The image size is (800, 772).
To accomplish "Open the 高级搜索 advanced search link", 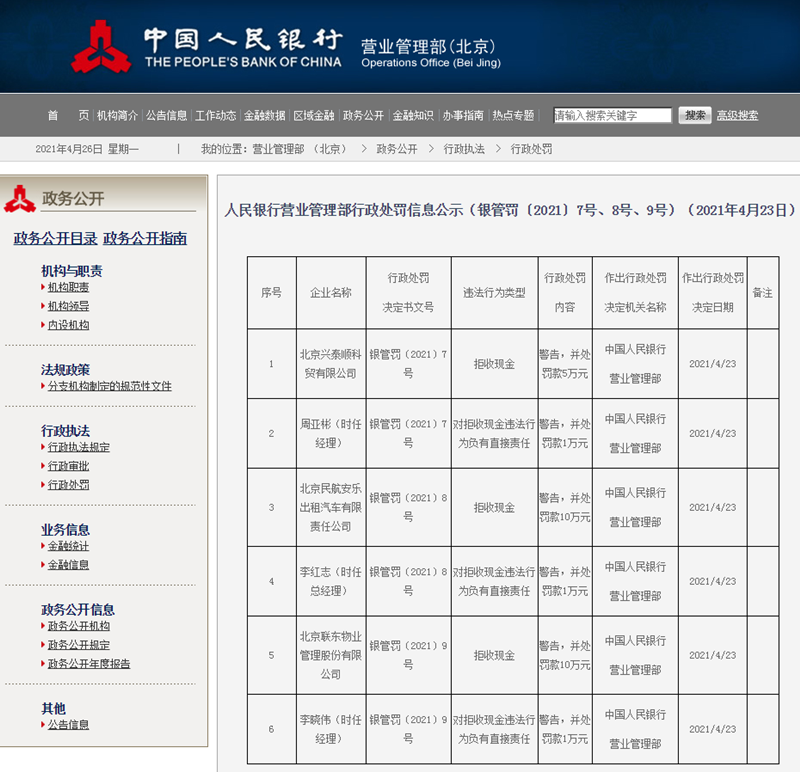I will tap(737, 115).
